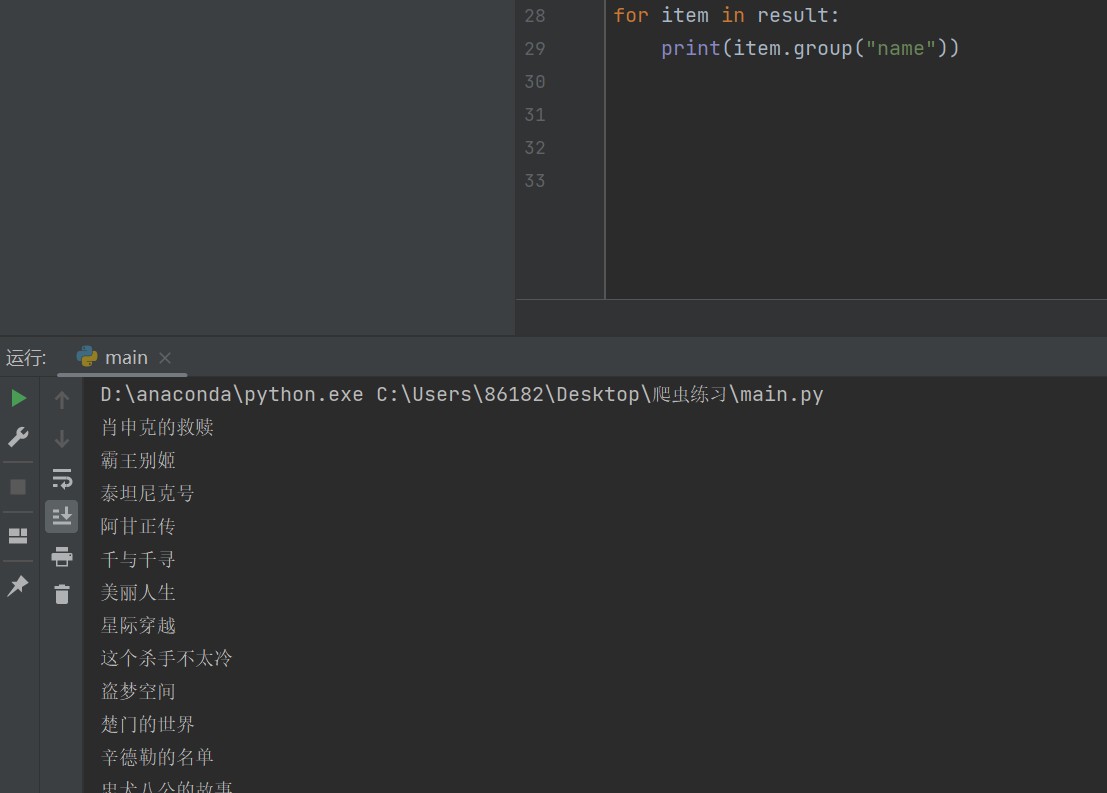
Task: Click the 运行 panel label
Action: 26,357
